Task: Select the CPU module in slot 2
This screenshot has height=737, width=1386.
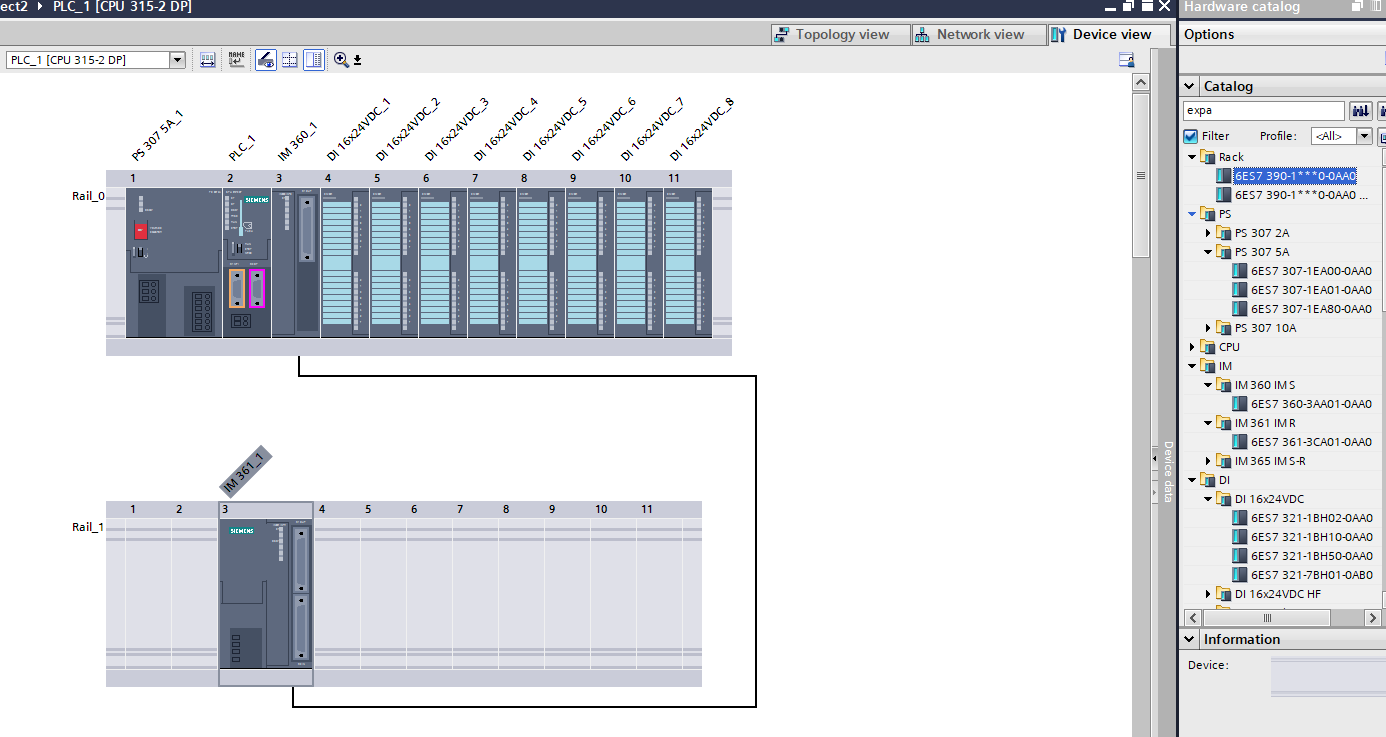Action: click(x=246, y=262)
